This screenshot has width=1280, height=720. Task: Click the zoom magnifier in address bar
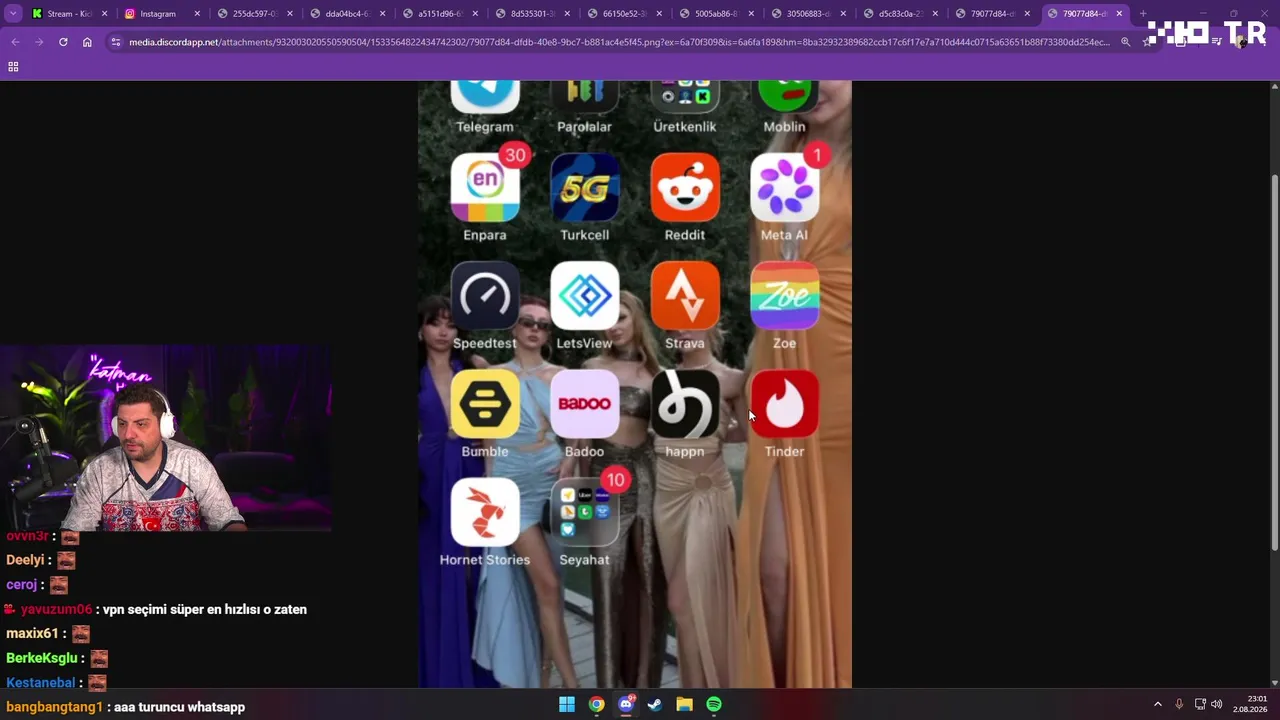coord(1125,42)
